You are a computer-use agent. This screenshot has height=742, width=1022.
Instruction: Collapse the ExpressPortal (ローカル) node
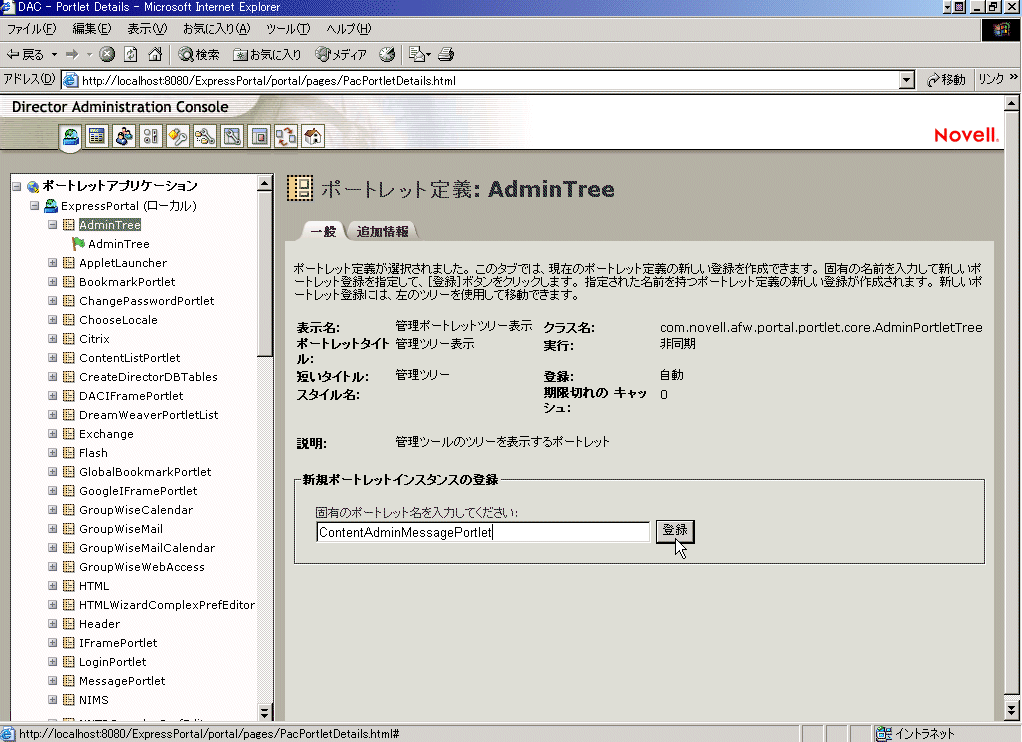pos(35,206)
